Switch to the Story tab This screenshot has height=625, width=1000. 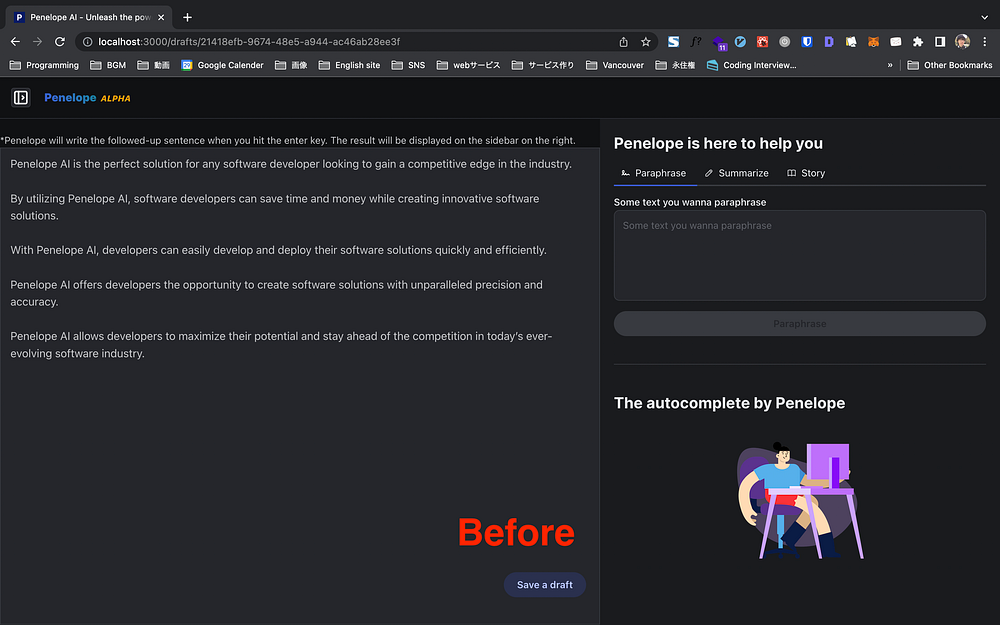click(806, 173)
